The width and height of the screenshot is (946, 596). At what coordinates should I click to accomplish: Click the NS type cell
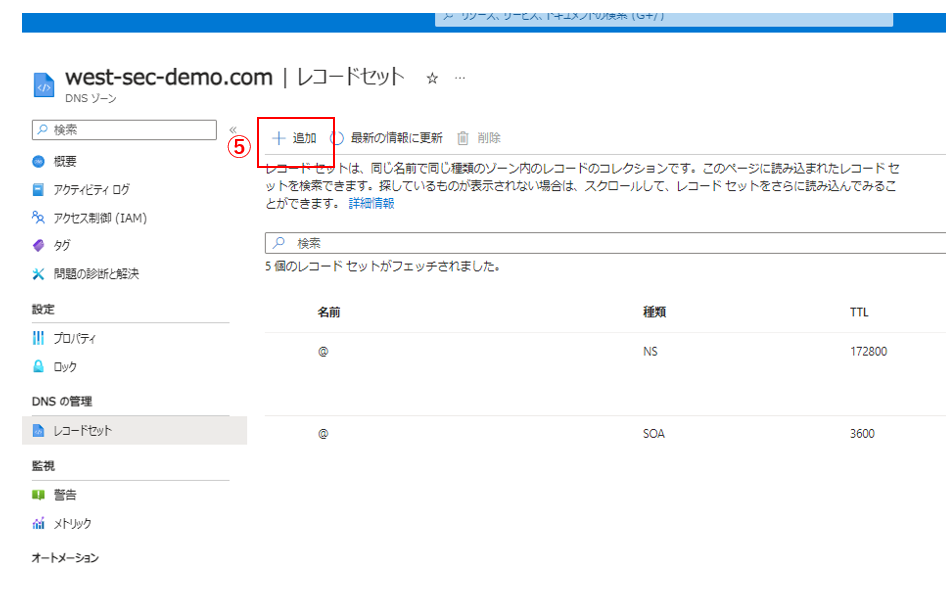pyautogui.click(x=650, y=352)
